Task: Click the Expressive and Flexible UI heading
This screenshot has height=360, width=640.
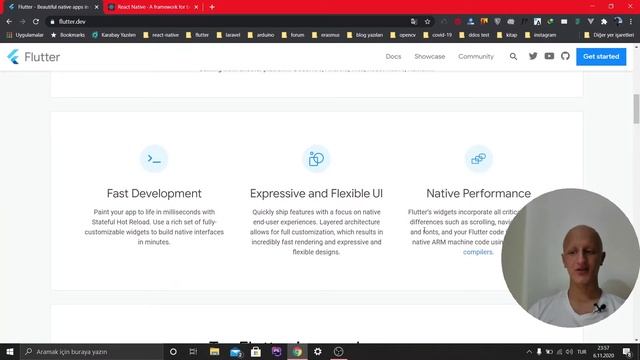Action: point(316,193)
